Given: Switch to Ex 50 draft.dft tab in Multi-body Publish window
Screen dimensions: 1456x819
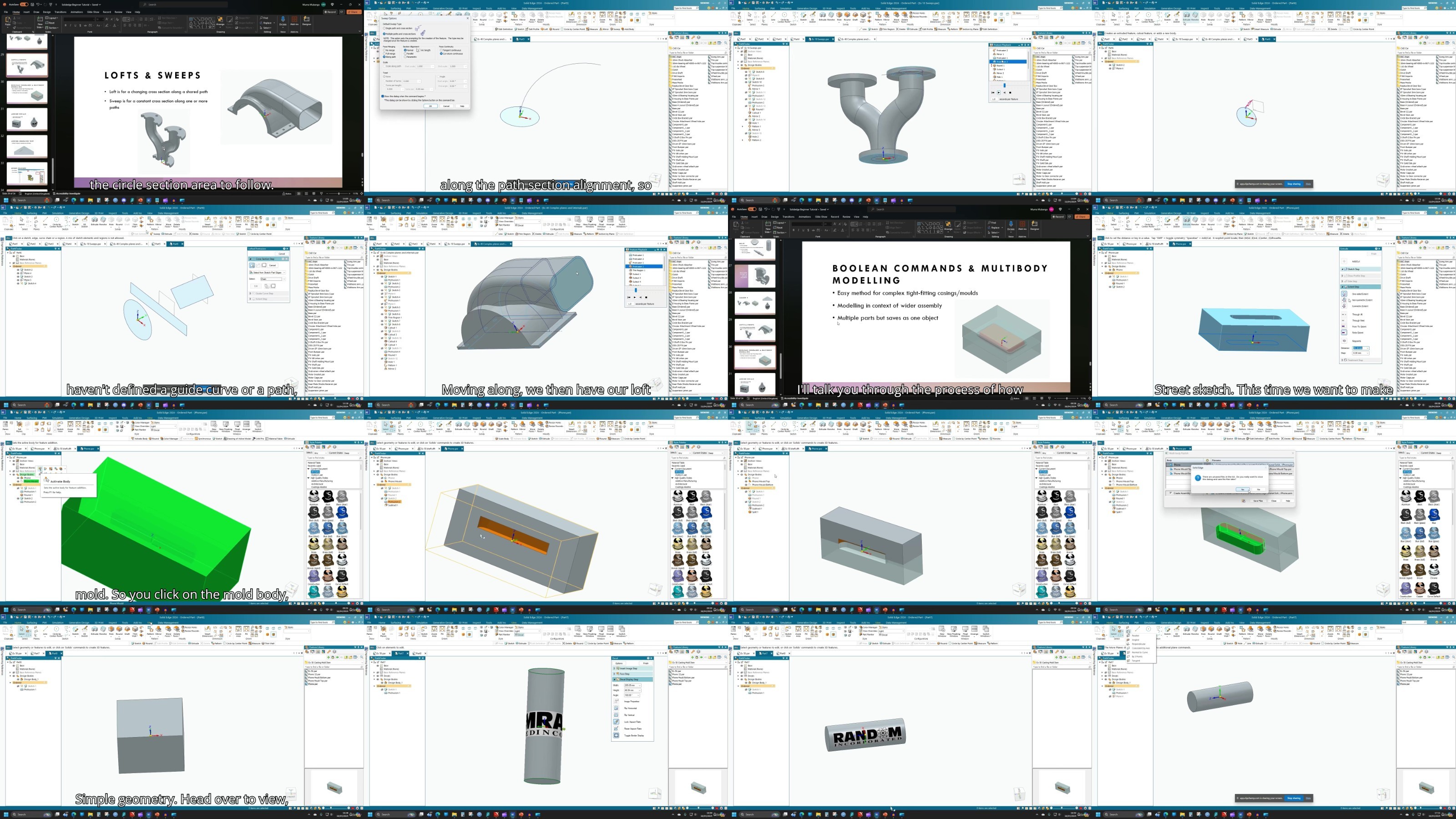Looking at the screenshot, I should coord(1156,449).
